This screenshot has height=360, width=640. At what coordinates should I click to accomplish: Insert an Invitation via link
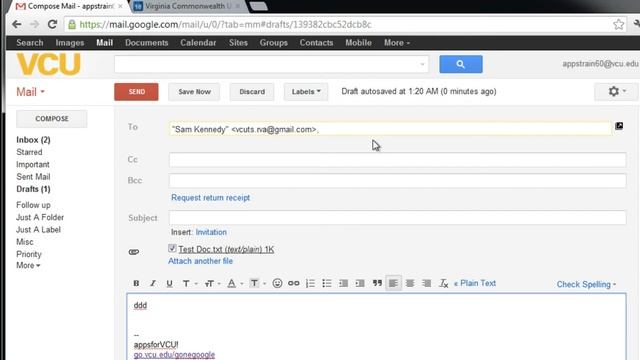(211, 232)
